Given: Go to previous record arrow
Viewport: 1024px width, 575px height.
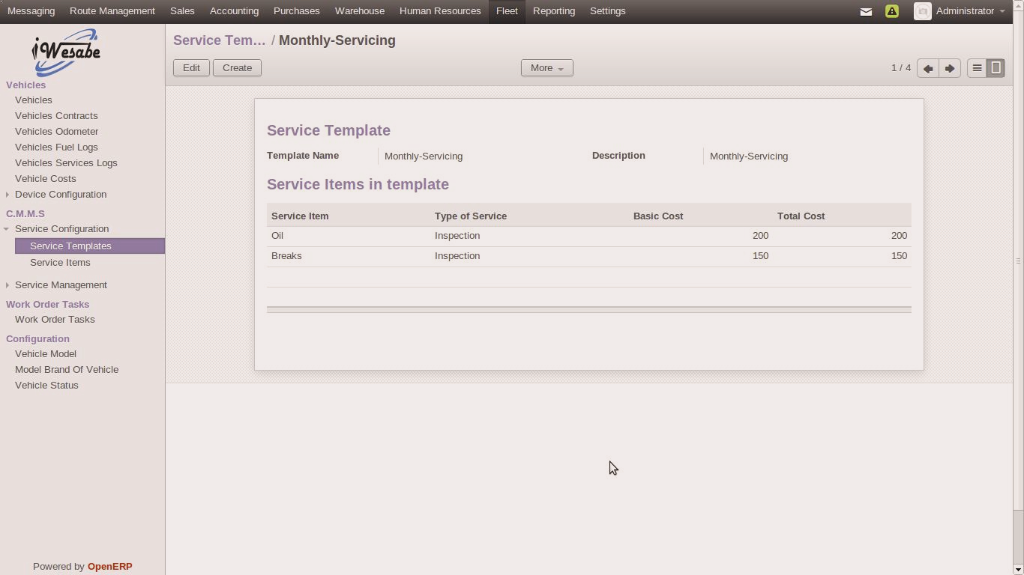Looking at the screenshot, I should click(x=928, y=68).
